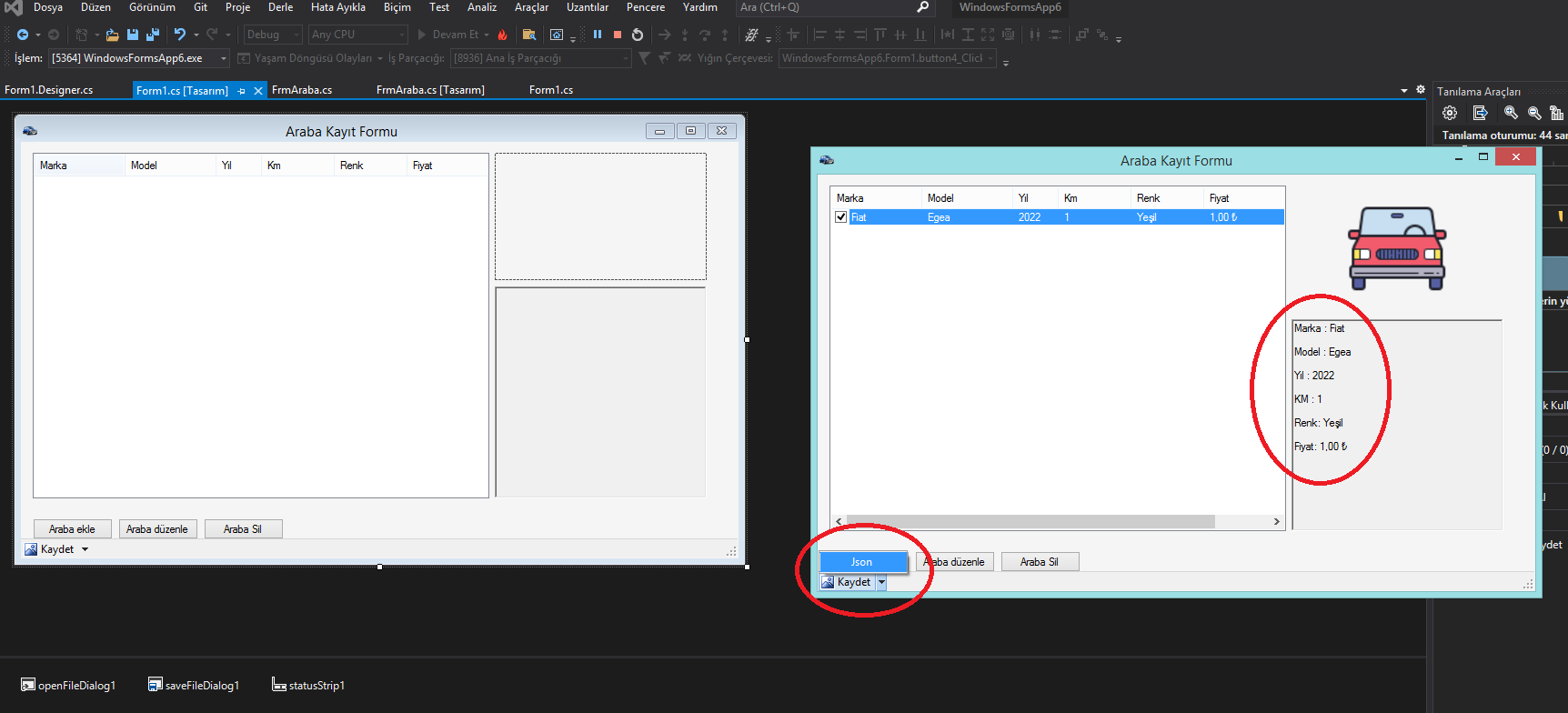Viewport: 1568px width, 713px height.
Task: Click the Hot Reload flame icon
Action: [x=502, y=35]
